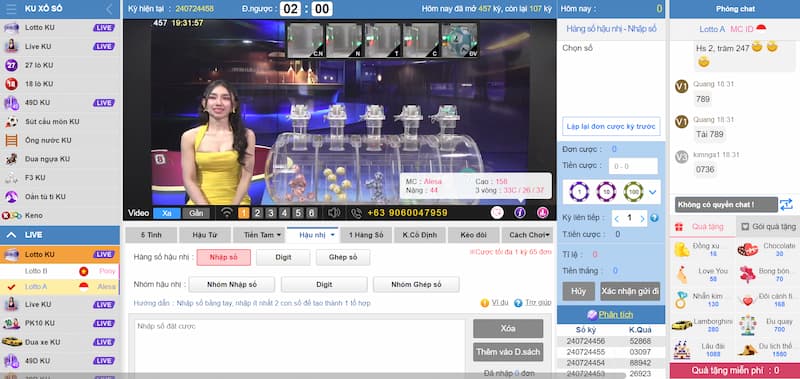Increase Kỳ liên tiếp count
The height and width of the screenshot is (379, 800).
coord(642,219)
